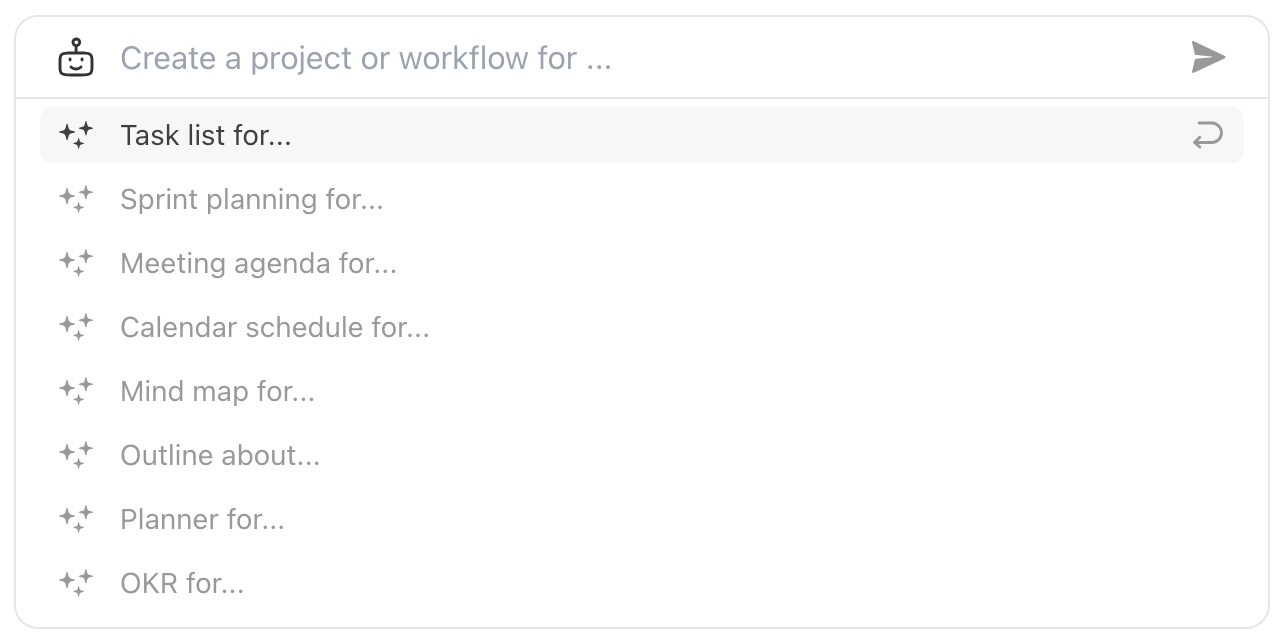
Task: Choose the 'Sprint planning for...' suggestion
Action: coord(252,199)
